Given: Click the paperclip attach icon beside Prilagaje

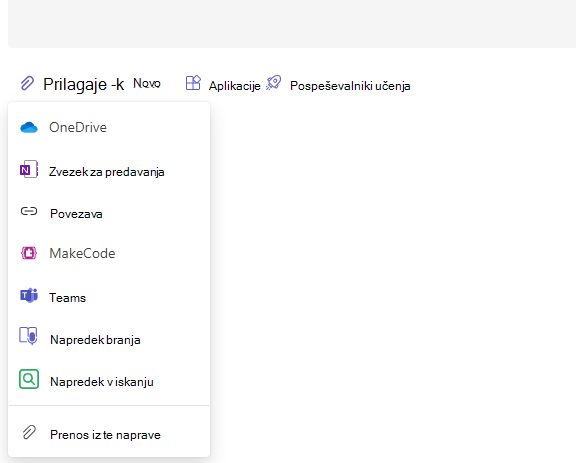Looking at the screenshot, I should coord(27,83).
